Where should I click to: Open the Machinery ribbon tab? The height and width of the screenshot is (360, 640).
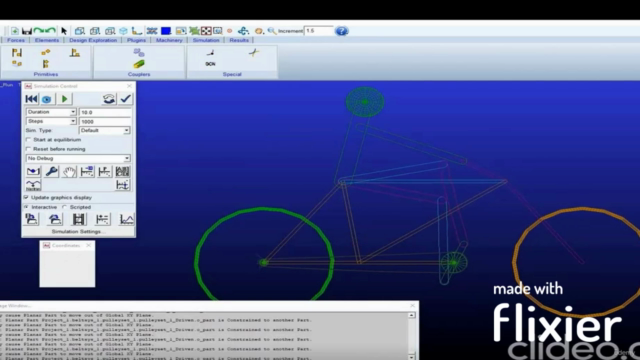(169, 40)
